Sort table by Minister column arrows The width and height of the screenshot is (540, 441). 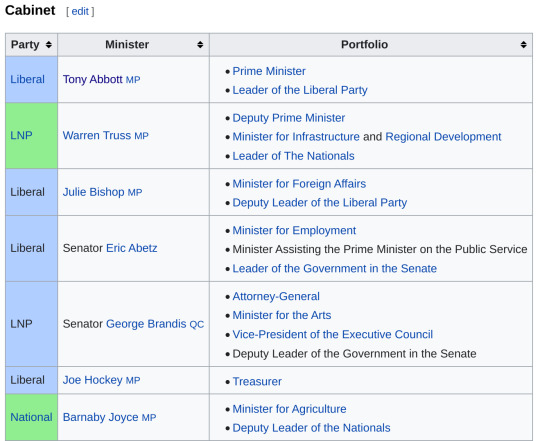(x=200, y=44)
